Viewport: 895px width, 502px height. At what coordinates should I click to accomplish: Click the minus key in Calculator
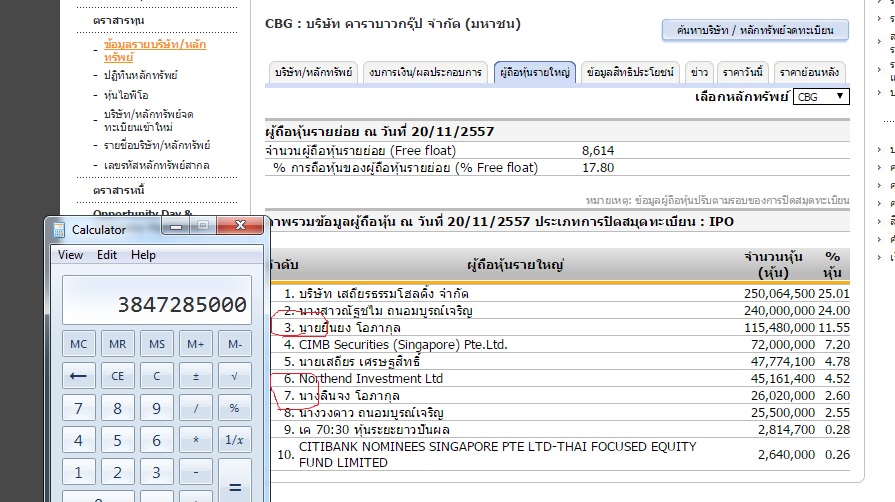(x=196, y=472)
